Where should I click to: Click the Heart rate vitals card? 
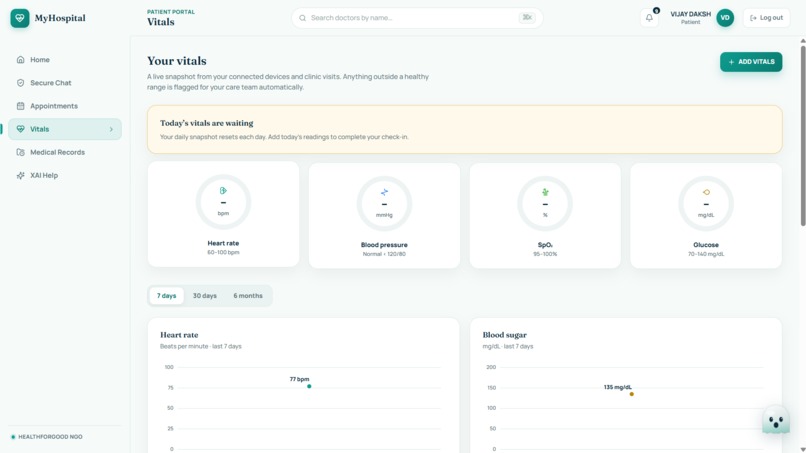[x=223, y=214]
